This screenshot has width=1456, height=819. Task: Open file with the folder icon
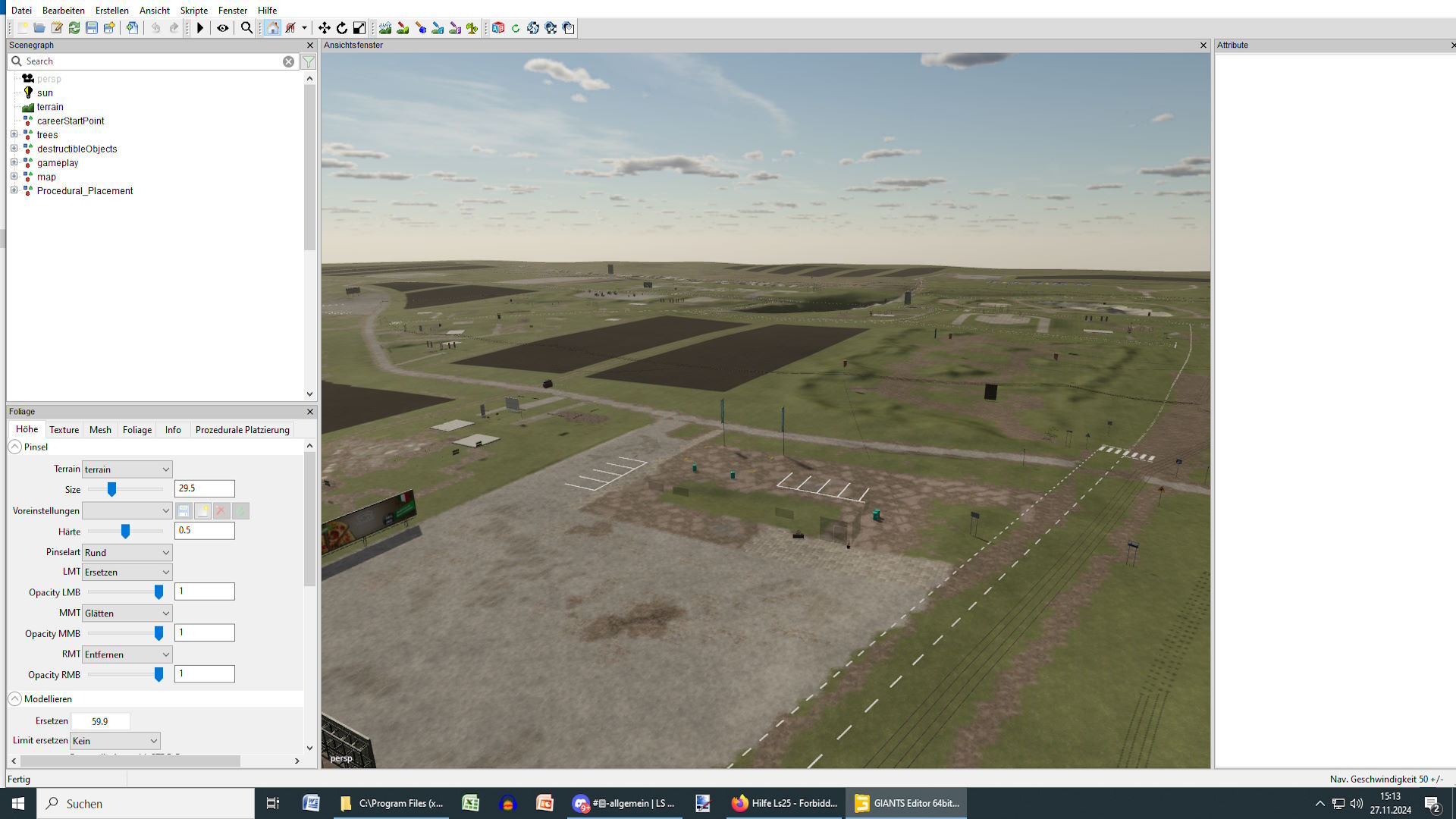coord(39,28)
